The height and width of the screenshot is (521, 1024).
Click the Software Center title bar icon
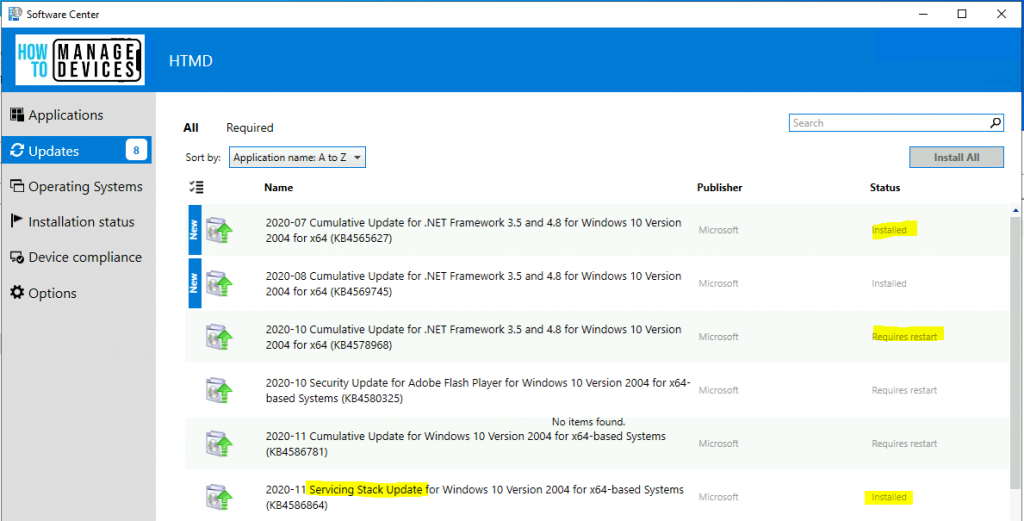pyautogui.click(x=14, y=13)
